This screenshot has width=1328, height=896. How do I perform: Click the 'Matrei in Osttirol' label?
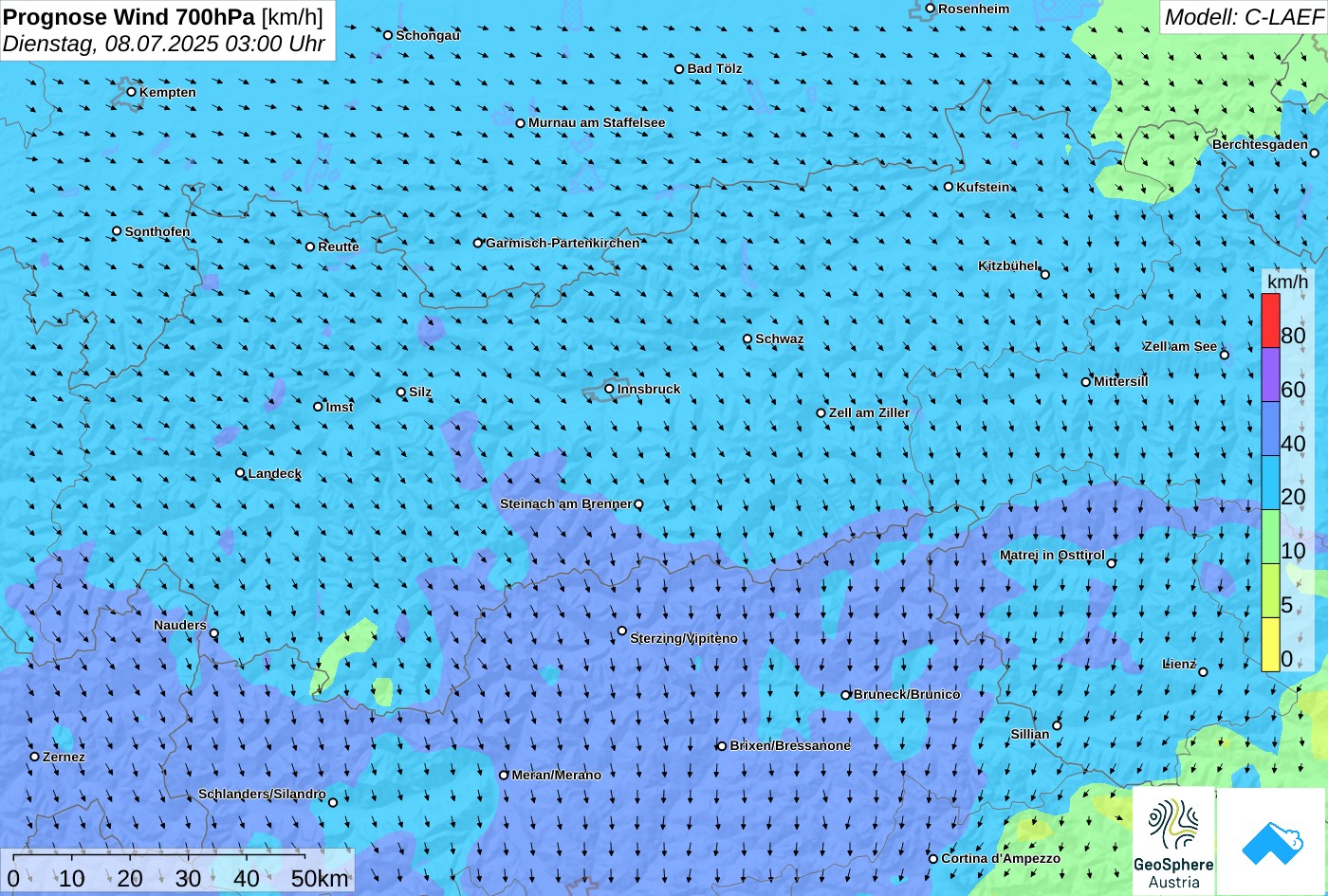[x=1052, y=555]
